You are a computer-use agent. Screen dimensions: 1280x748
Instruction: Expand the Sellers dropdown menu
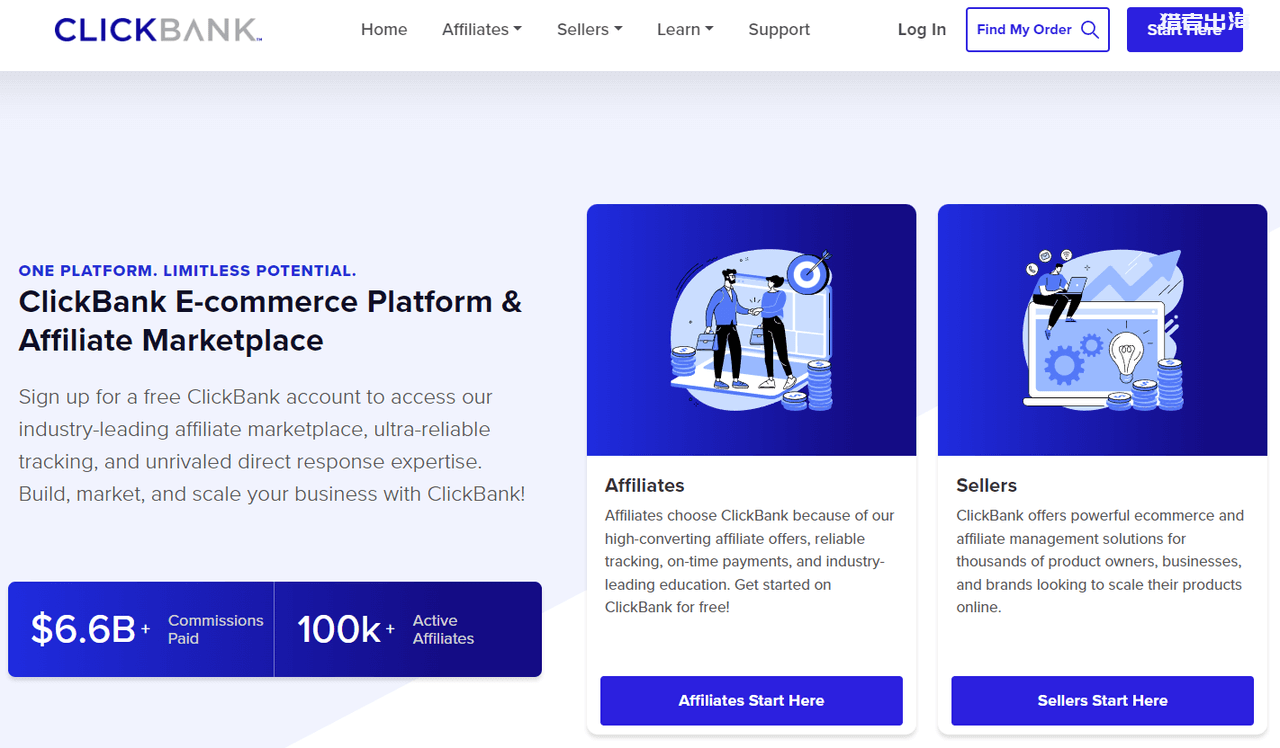[x=590, y=30]
